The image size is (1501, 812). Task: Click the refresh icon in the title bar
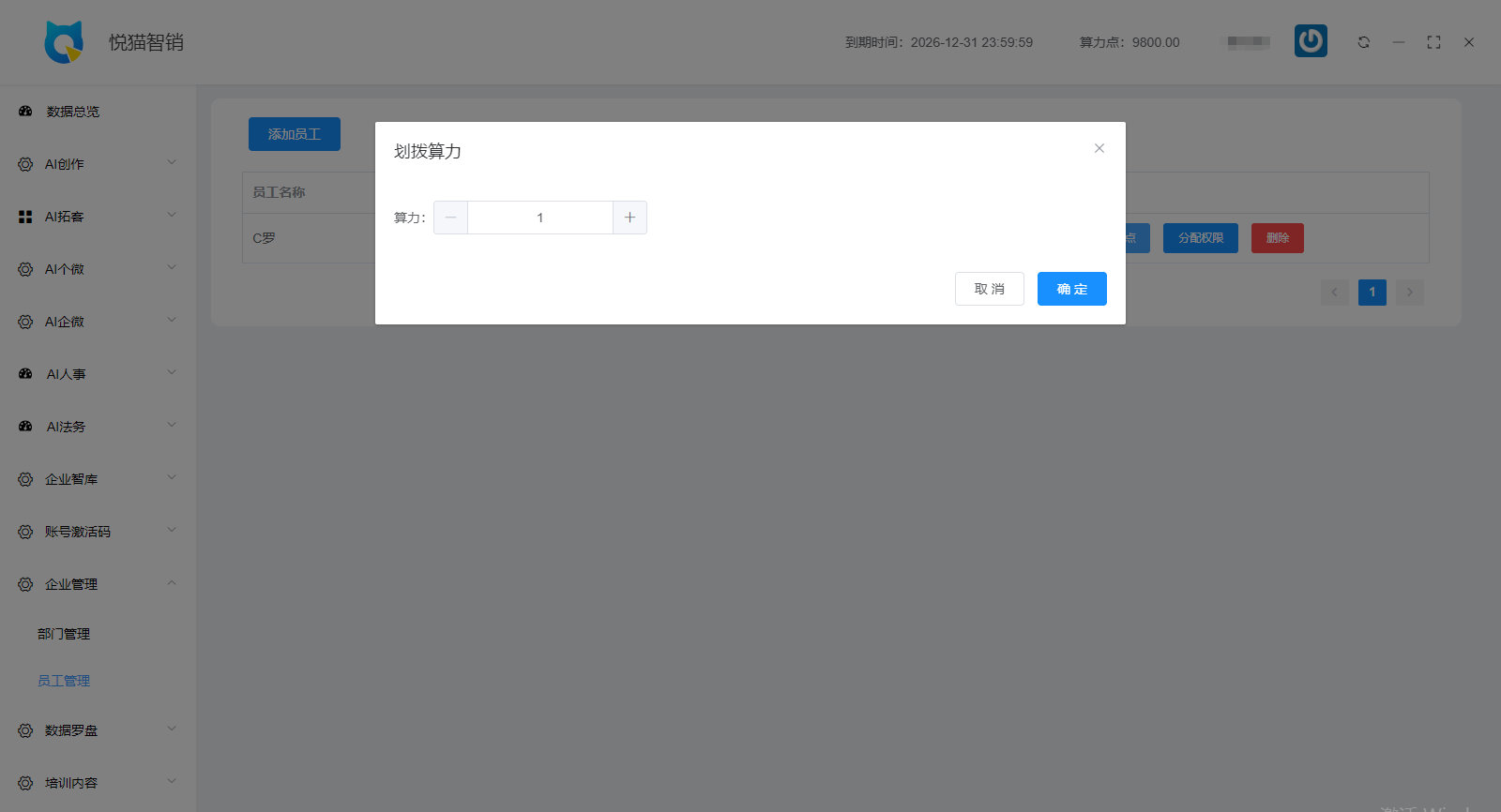1364,42
